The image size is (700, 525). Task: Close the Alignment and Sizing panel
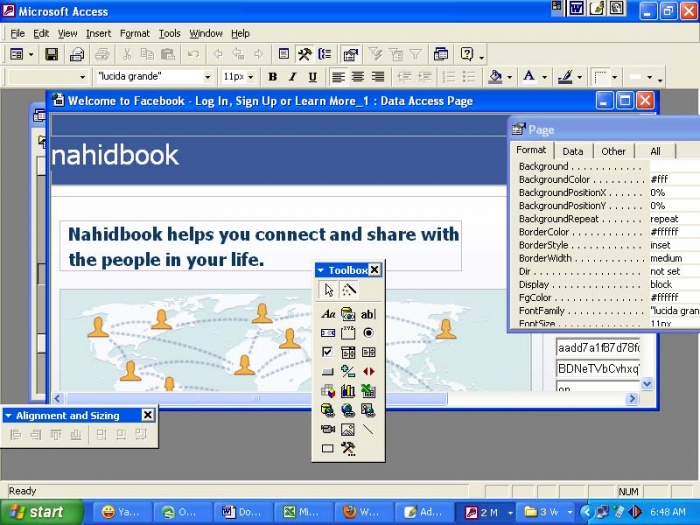click(x=148, y=415)
